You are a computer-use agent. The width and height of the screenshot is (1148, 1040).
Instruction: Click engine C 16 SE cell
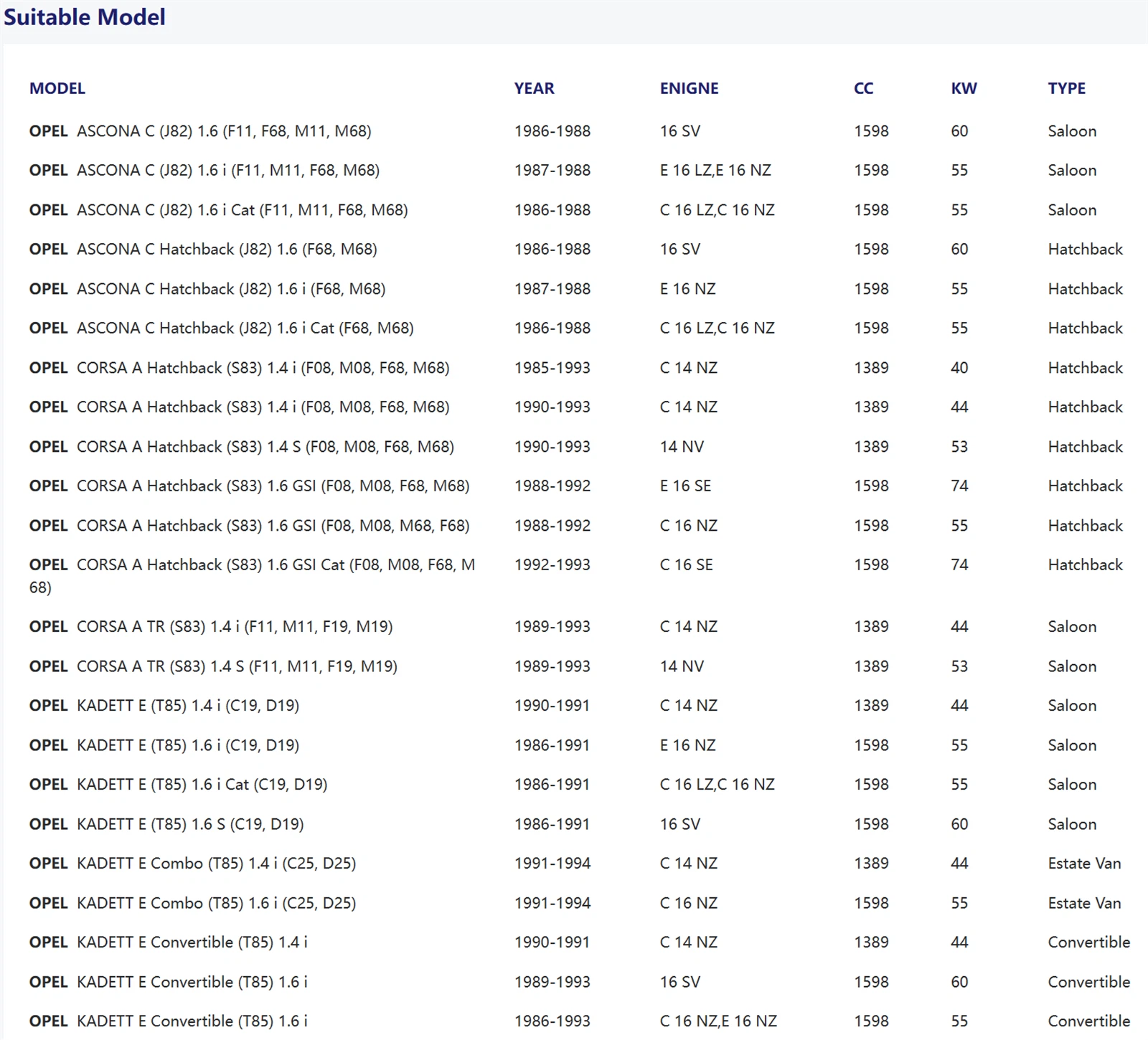tap(687, 565)
